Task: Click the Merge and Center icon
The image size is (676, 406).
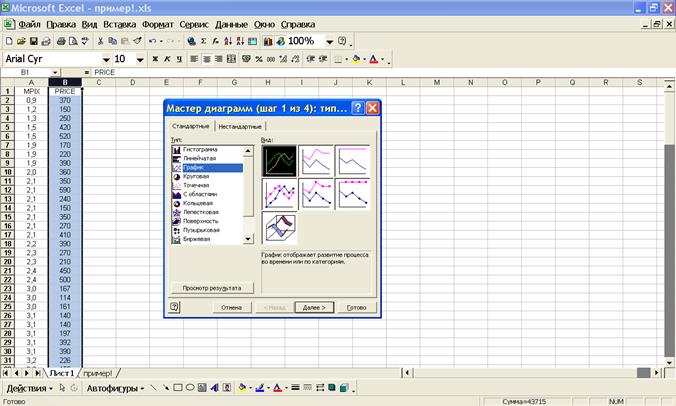Action: [x=232, y=59]
